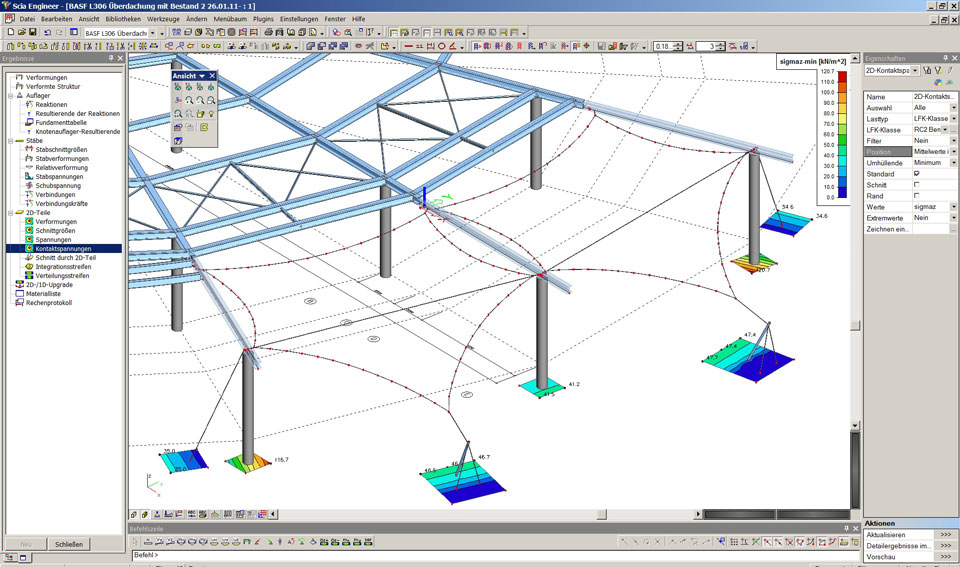Toggle the Standard checkbox
This screenshot has width=960, height=567.
click(x=917, y=173)
